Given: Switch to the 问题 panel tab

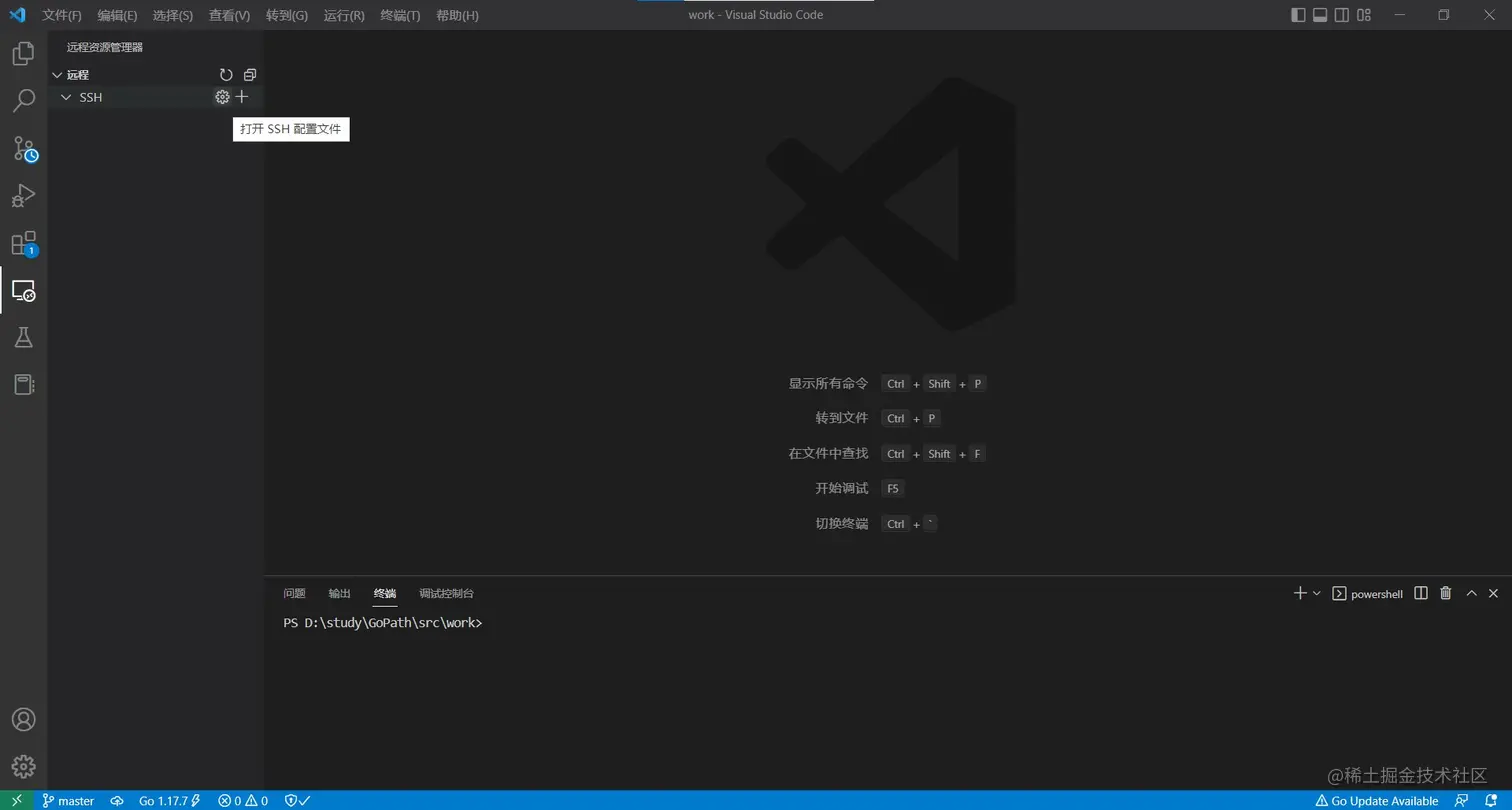Looking at the screenshot, I should tap(294, 593).
